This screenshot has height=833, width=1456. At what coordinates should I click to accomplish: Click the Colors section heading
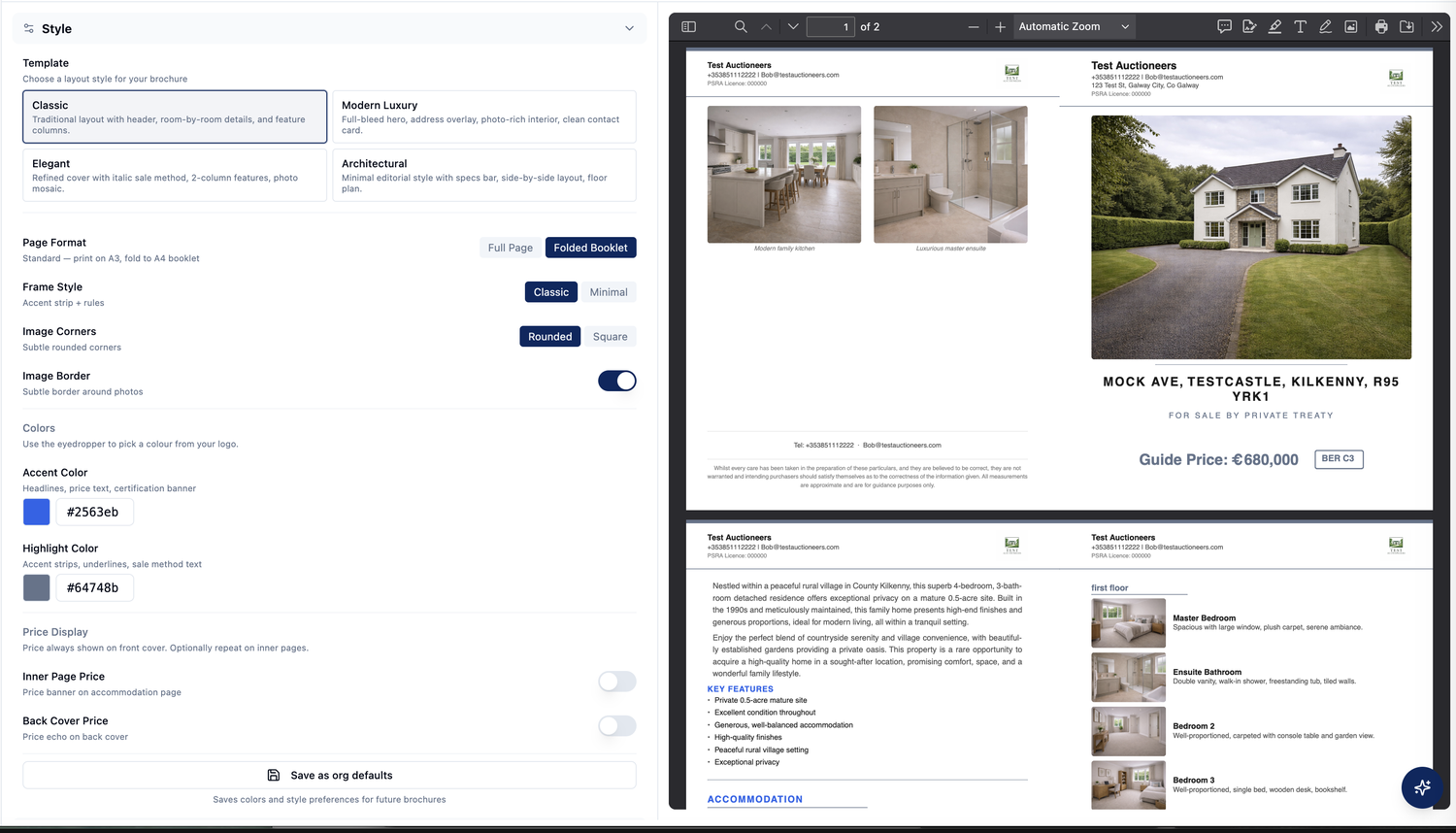(x=39, y=428)
